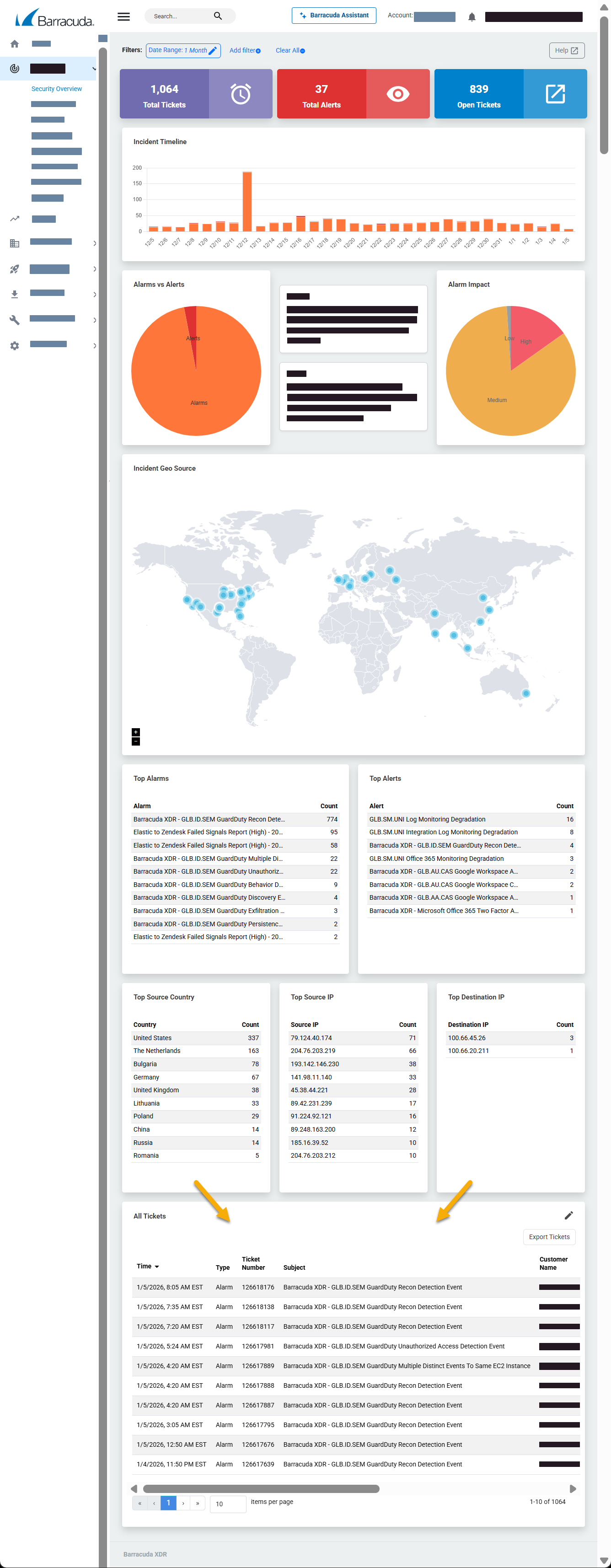The height and width of the screenshot is (1568, 611).
Task: Zoom out on the geo map
Action: coord(136,741)
